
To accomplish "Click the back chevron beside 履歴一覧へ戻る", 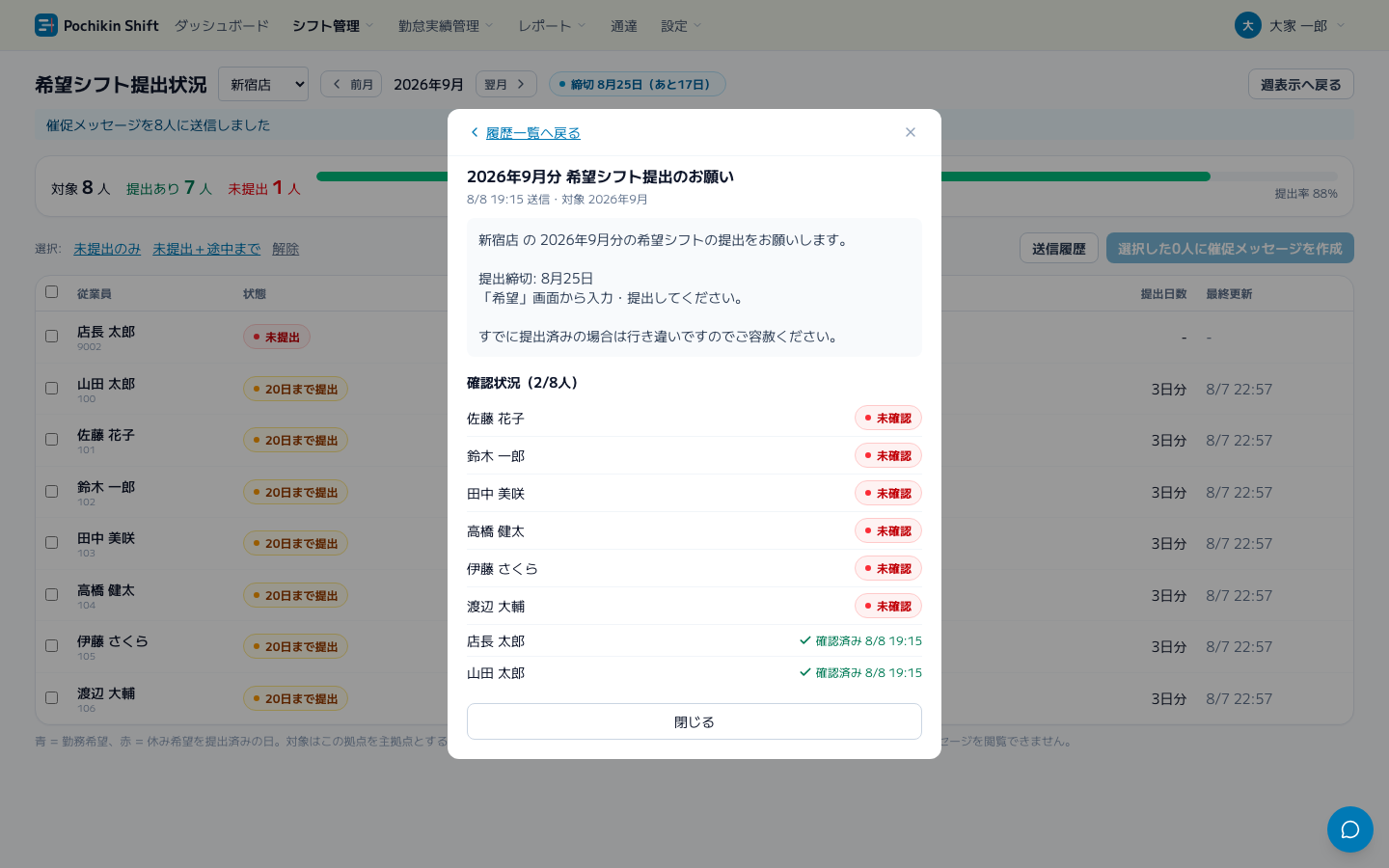I will (474, 132).
